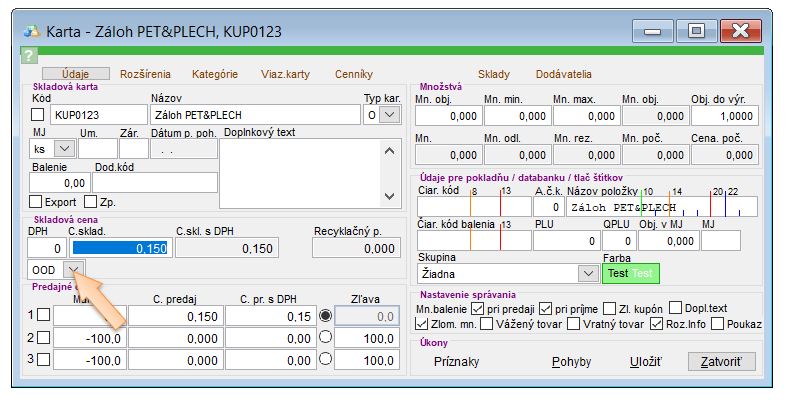This screenshot has width=789, height=400.
Task: Click scroll-up arrow in Doplnkový text box
Action: pos(391,149)
